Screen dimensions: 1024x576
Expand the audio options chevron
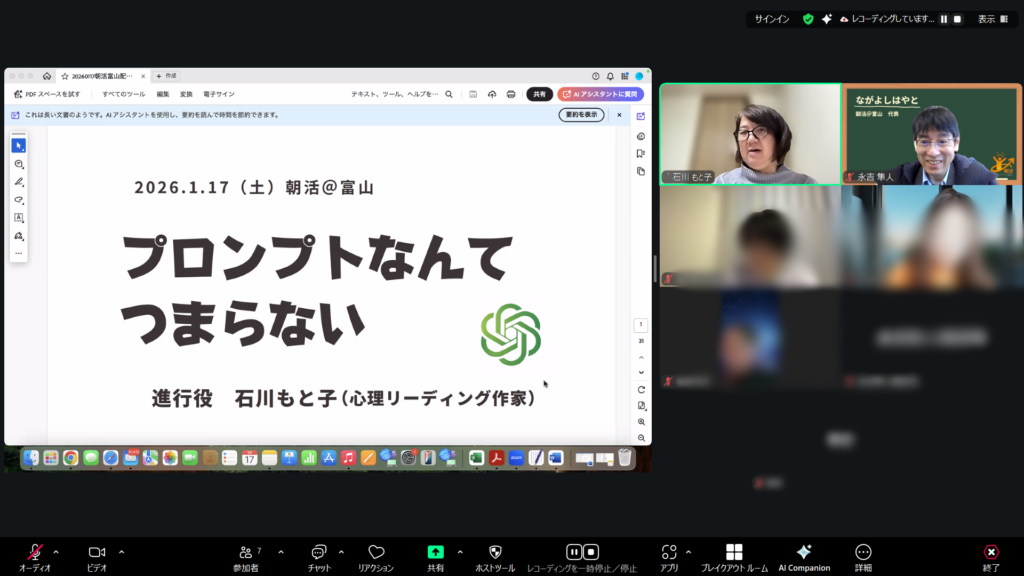pyautogui.click(x=56, y=551)
